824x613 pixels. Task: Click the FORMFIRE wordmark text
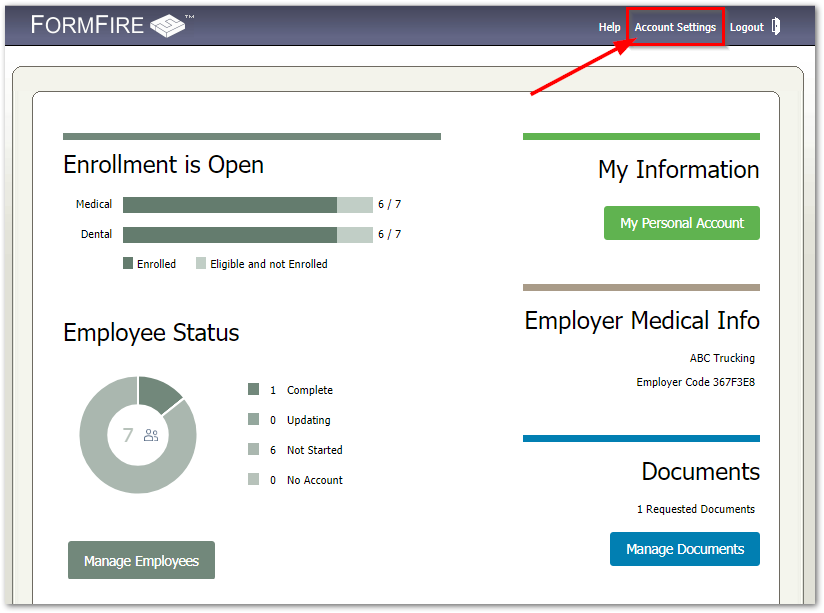click(87, 25)
